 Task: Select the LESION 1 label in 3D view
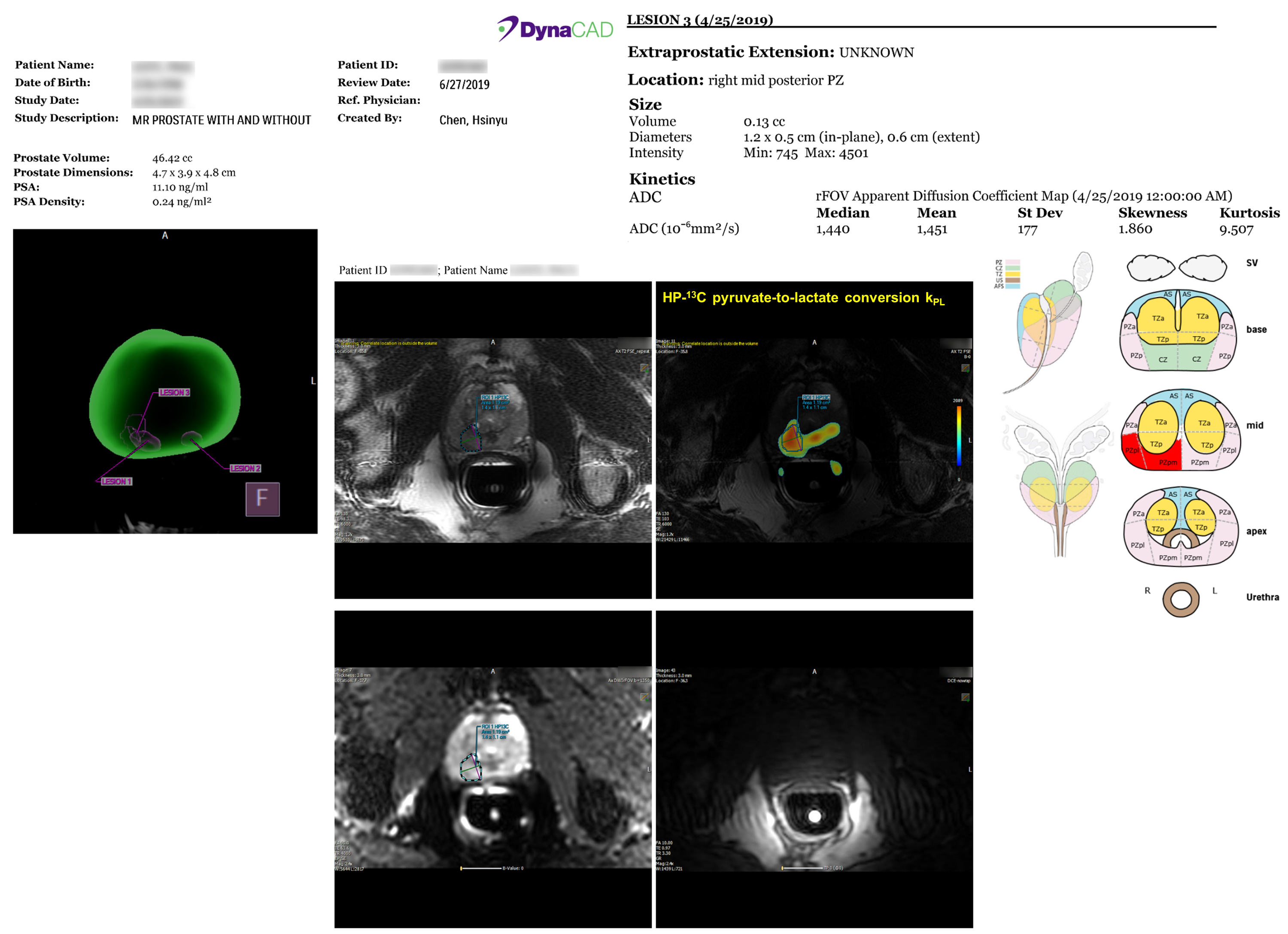pos(116,481)
